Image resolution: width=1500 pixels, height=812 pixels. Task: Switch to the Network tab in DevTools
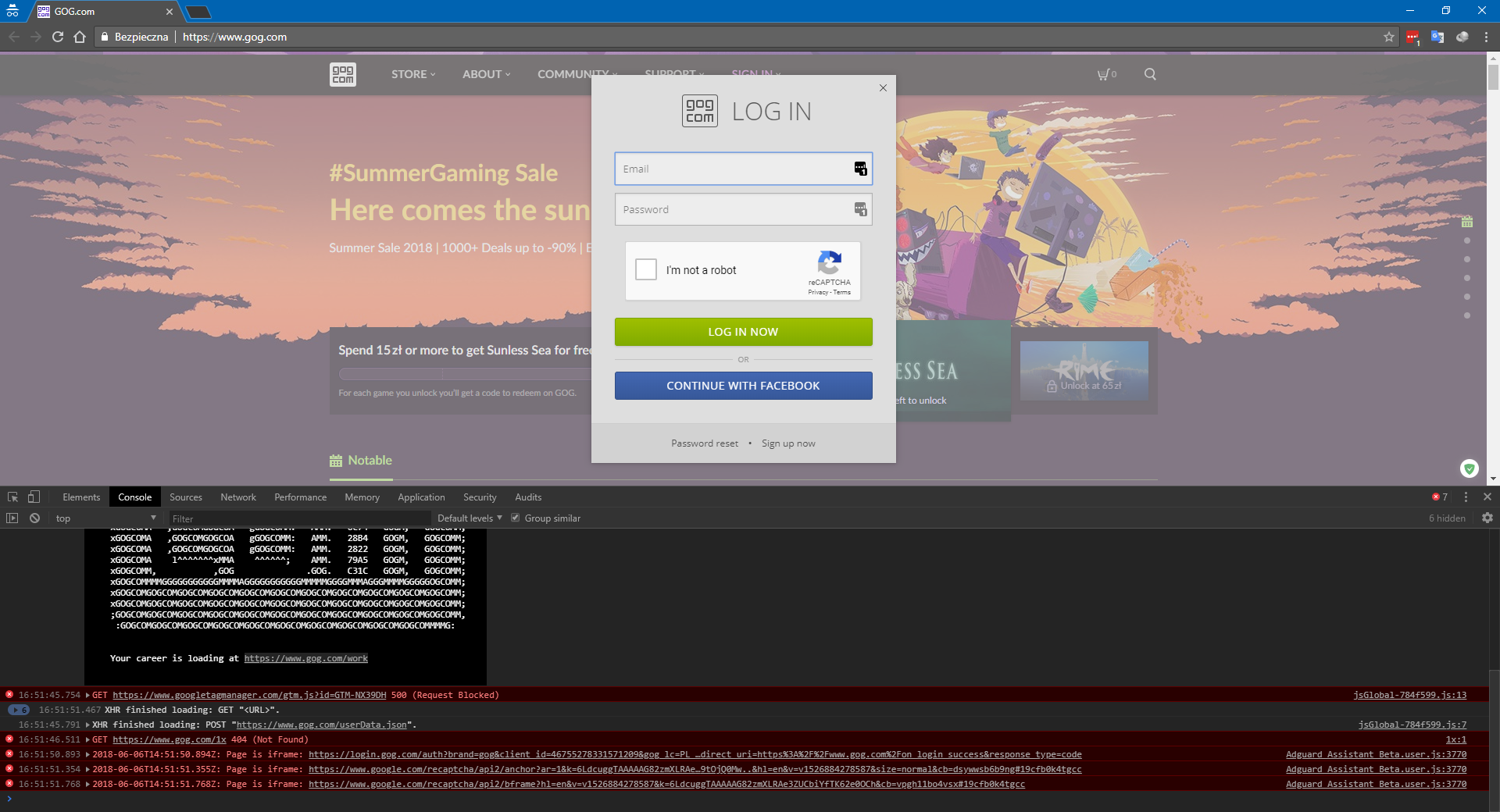tap(237, 497)
